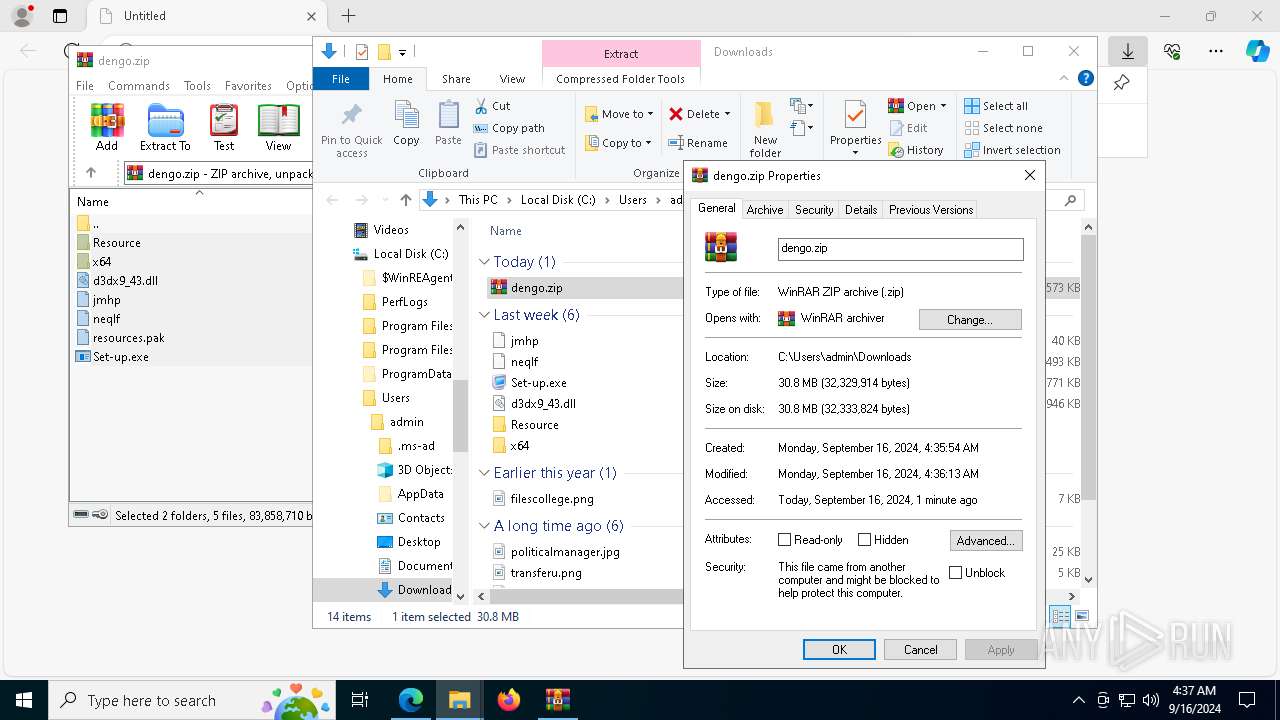Click the Rename ribbon command

698,143
